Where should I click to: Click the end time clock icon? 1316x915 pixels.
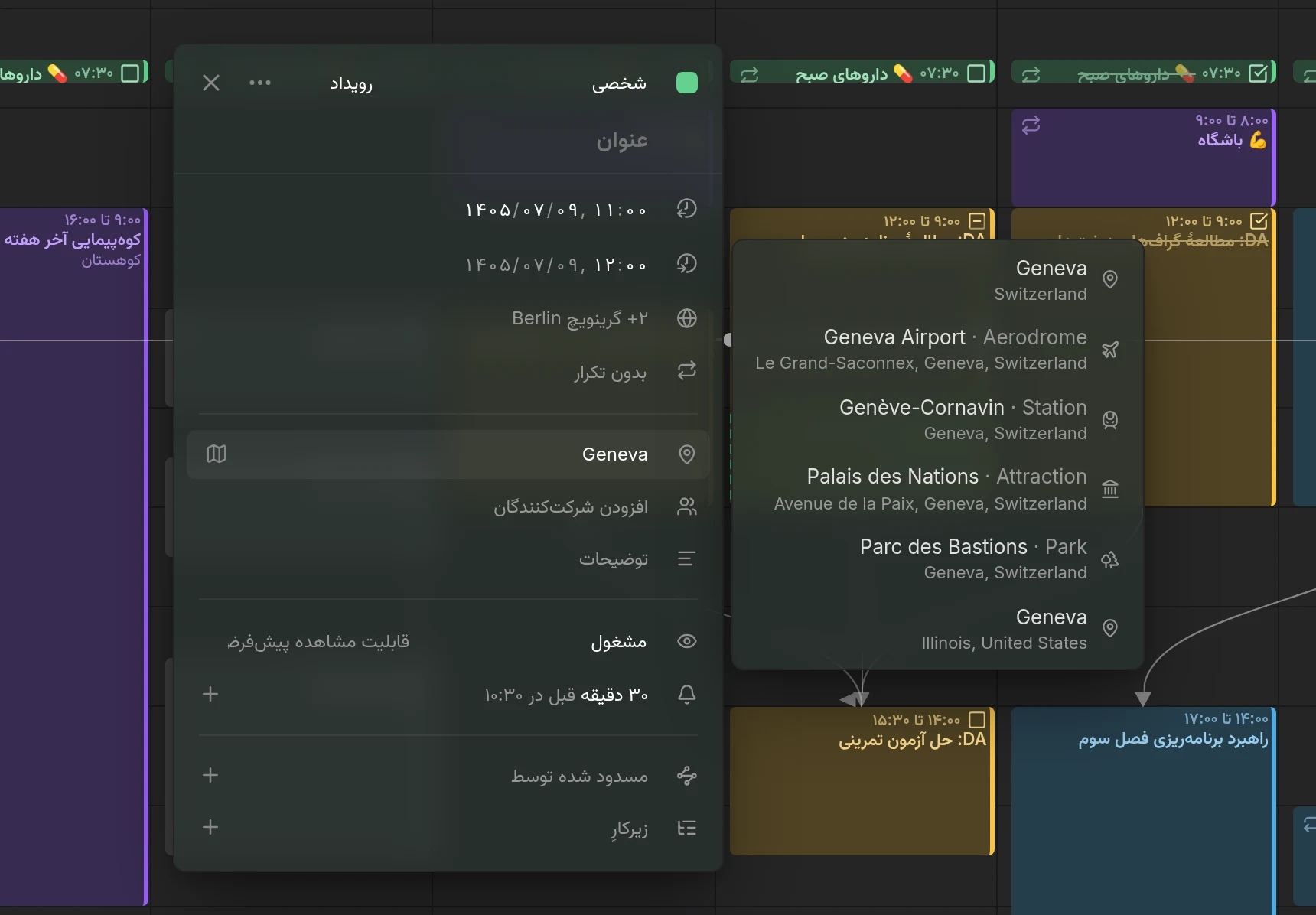(687, 264)
